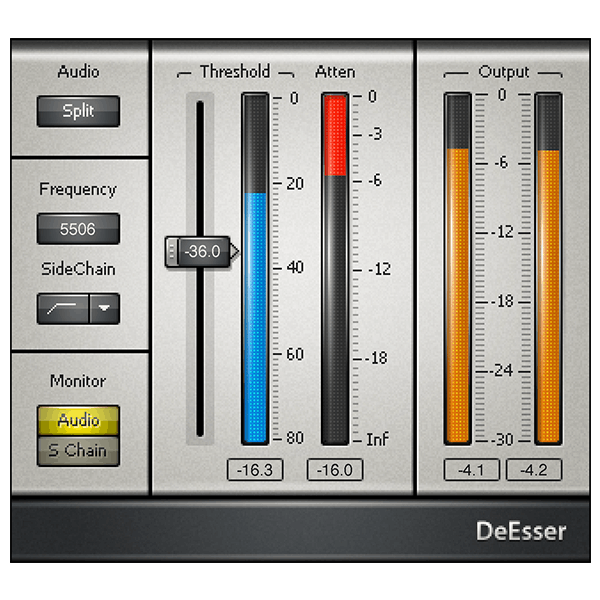Reset the Threshold peak readout -16.3
600x600 pixels.
(255, 470)
